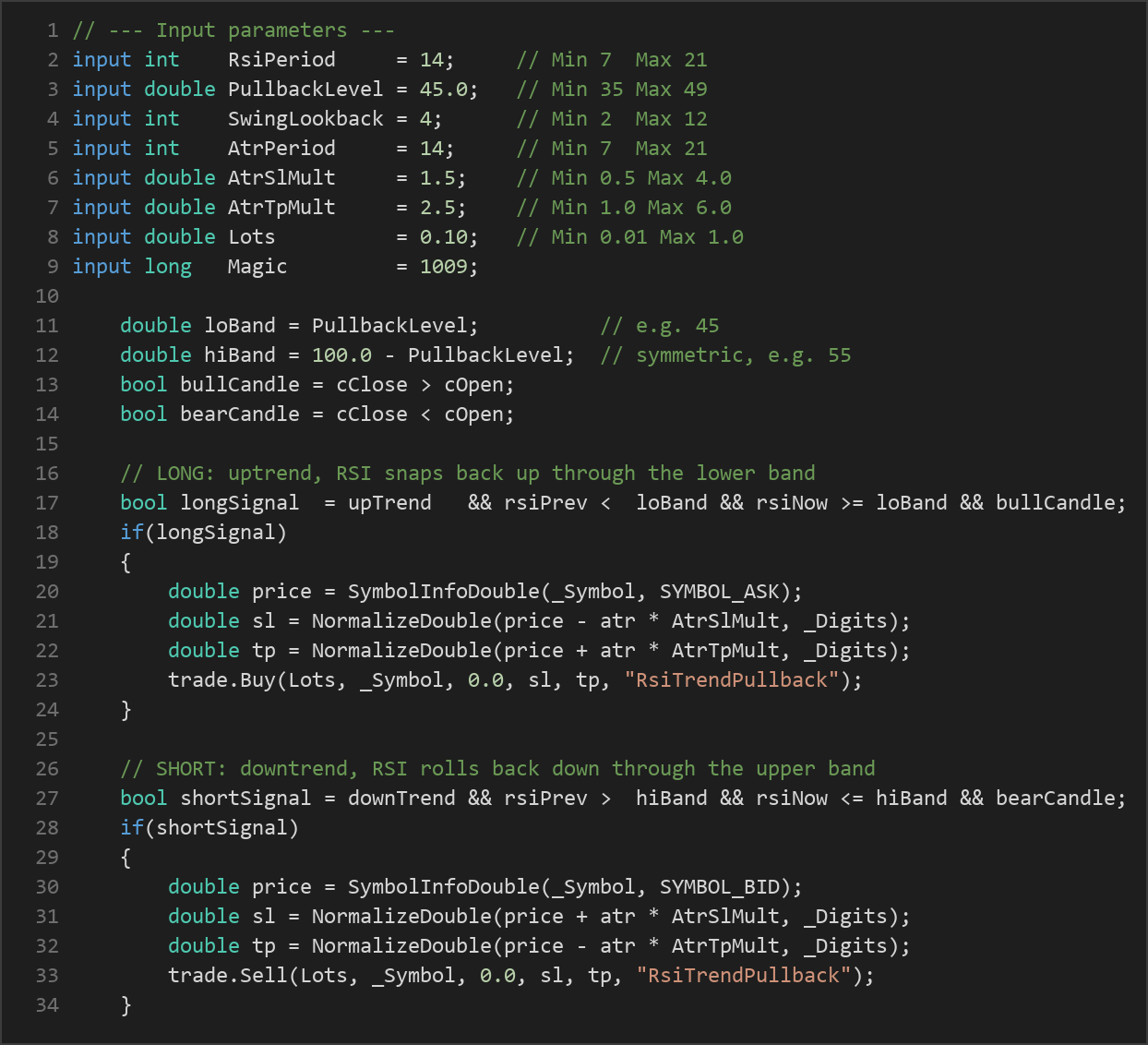
Task: Click the closing brace on line 34
Action: (x=126, y=1004)
